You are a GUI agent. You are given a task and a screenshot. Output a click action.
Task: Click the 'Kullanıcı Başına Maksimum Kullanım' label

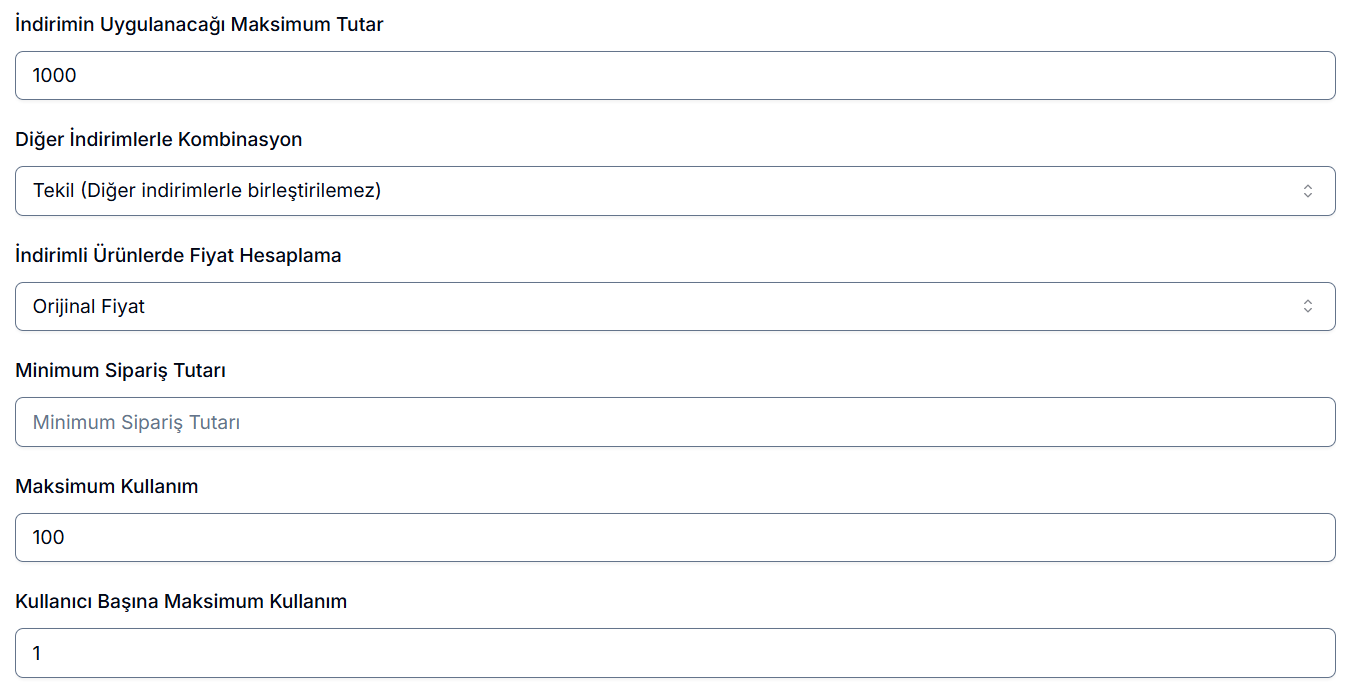coord(181,602)
